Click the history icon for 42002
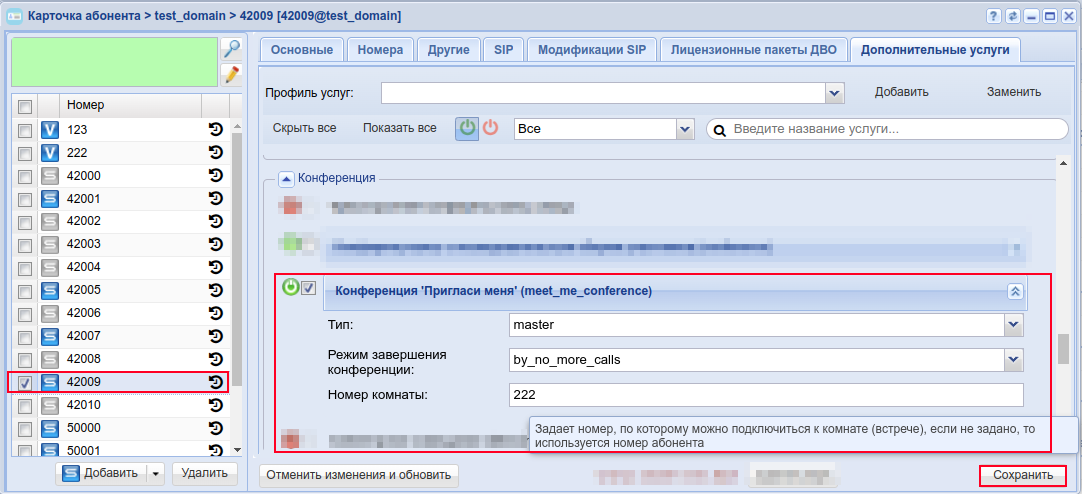This screenshot has width=1082, height=494. pos(216,221)
